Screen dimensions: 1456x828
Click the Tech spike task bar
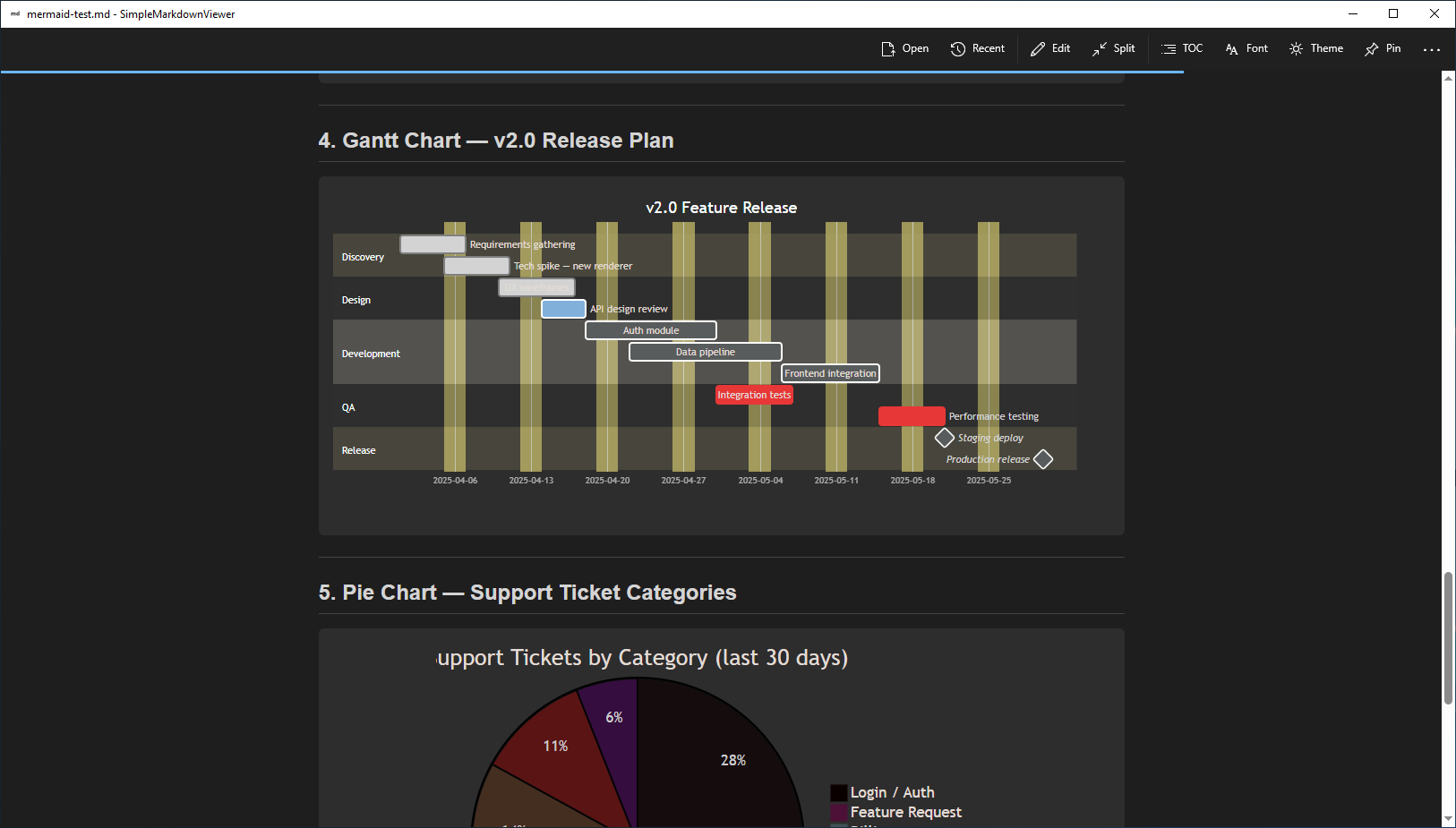tap(476, 266)
